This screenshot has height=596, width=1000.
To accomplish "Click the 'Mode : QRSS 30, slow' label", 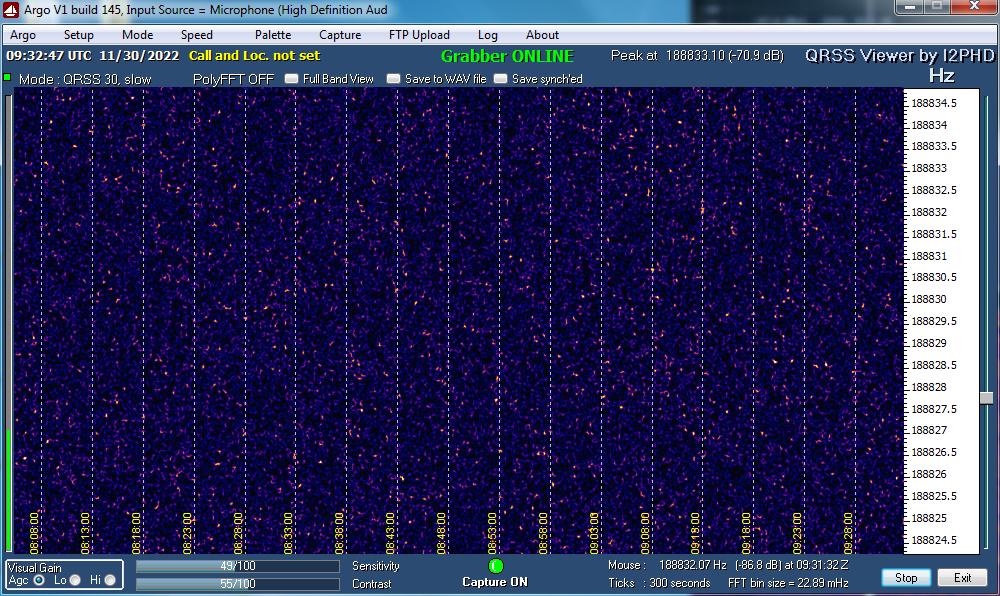I will point(85,80).
